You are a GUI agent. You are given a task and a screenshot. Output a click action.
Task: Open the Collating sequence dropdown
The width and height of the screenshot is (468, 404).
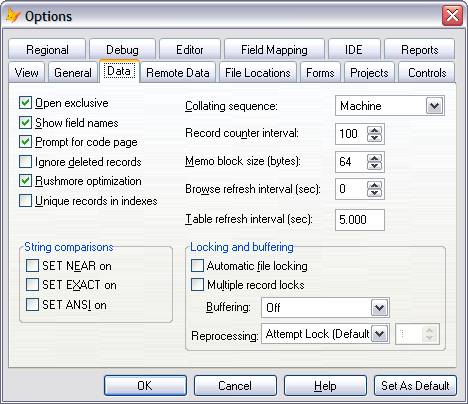[x=434, y=106]
